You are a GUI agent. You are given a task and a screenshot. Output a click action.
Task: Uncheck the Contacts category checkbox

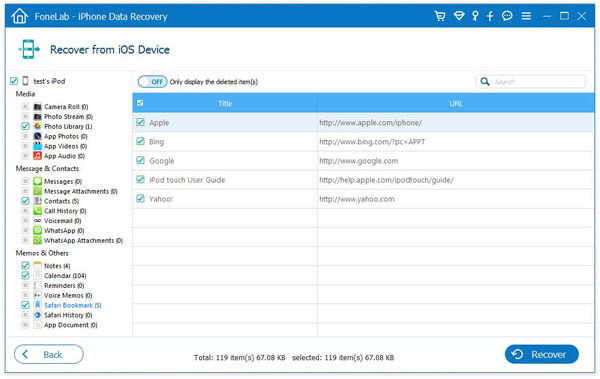25,201
